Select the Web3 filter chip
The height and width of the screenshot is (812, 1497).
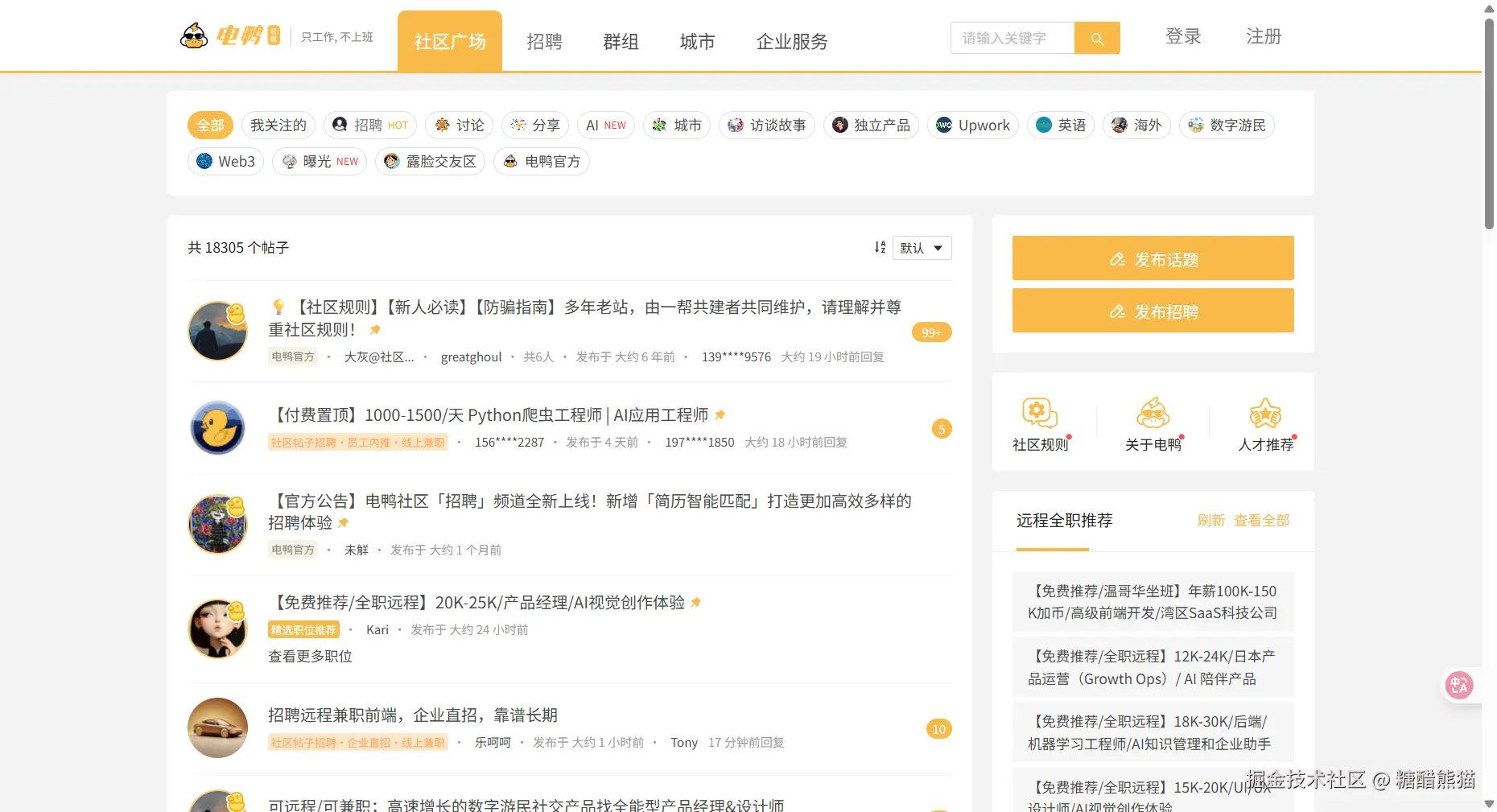[x=225, y=161]
